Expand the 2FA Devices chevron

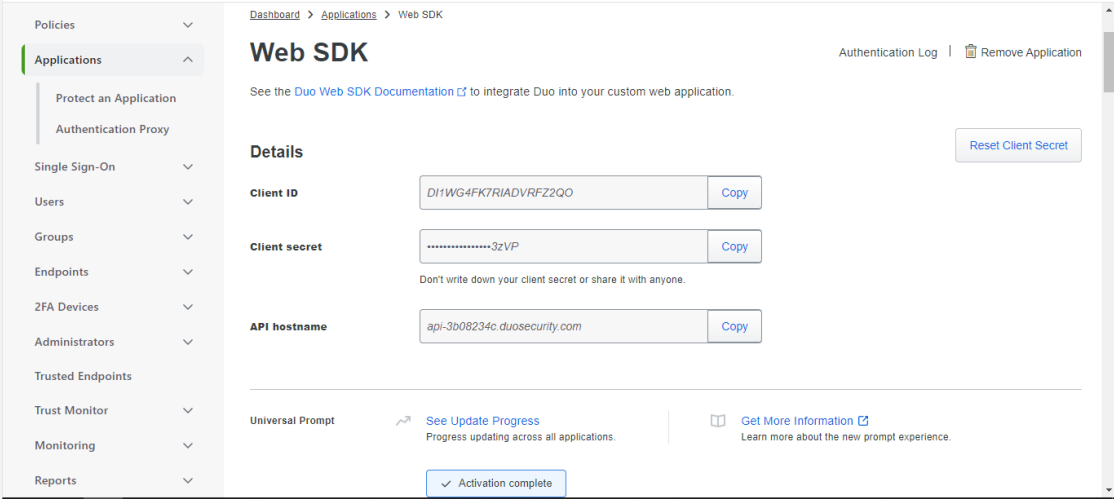point(188,307)
